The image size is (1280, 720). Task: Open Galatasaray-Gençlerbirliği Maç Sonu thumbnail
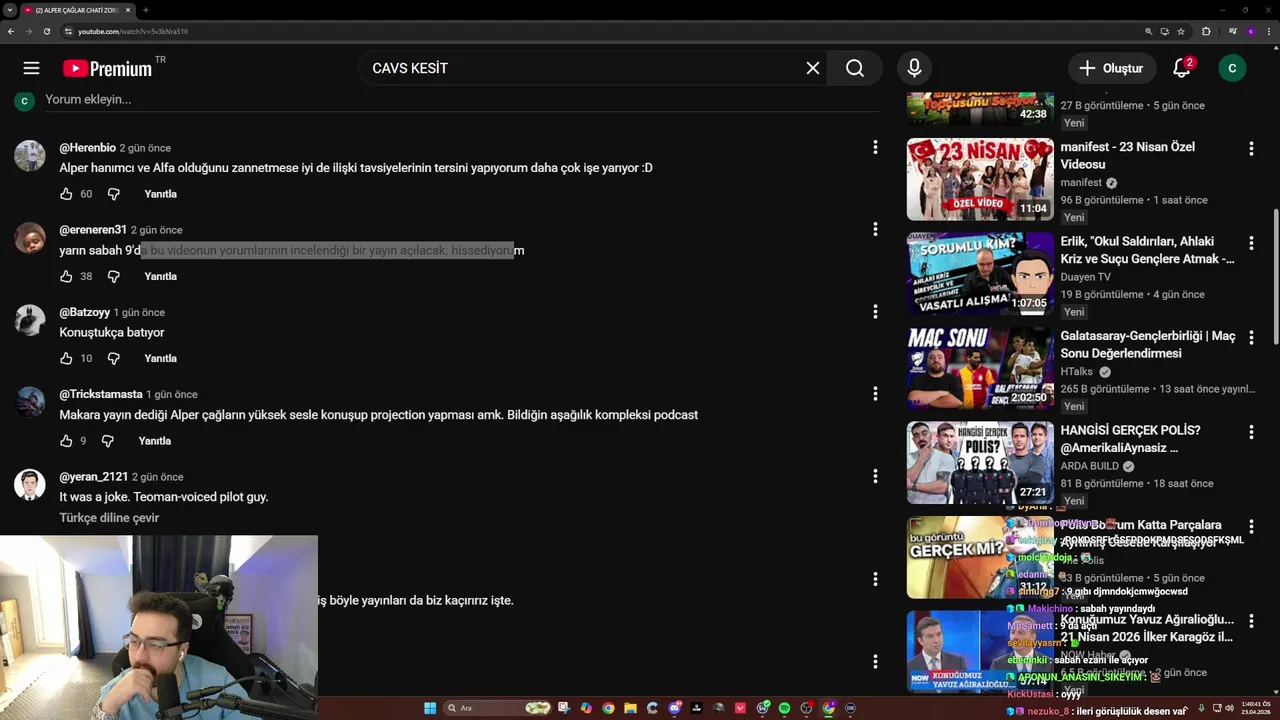(980, 368)
